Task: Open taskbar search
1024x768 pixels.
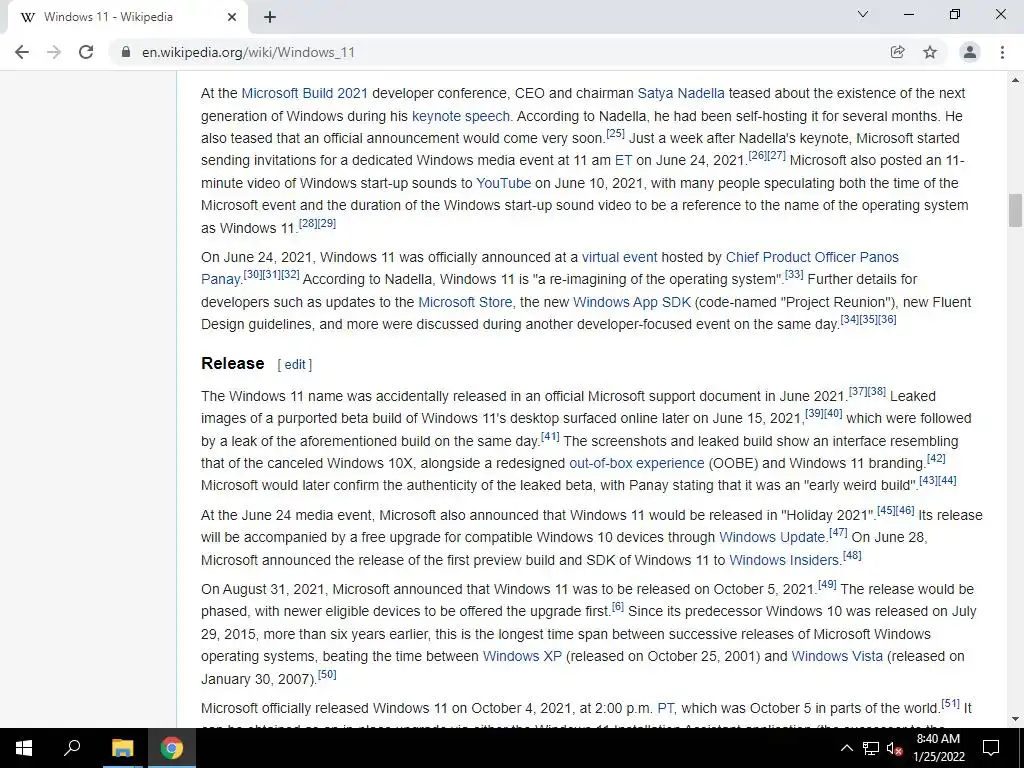Action: (72, 748)
